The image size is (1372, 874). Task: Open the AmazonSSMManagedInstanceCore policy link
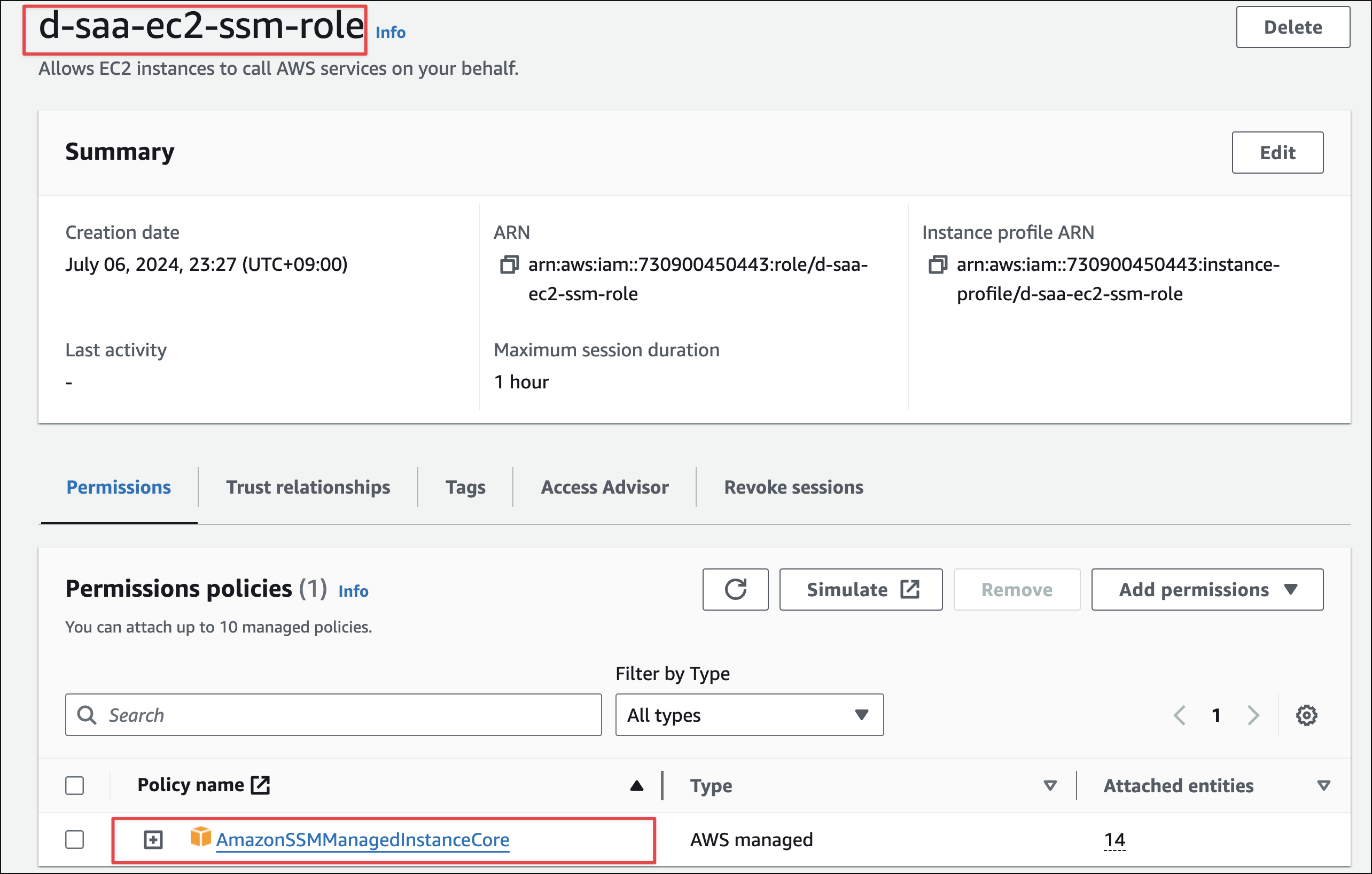pyautogui.click(x=362, y=840)
